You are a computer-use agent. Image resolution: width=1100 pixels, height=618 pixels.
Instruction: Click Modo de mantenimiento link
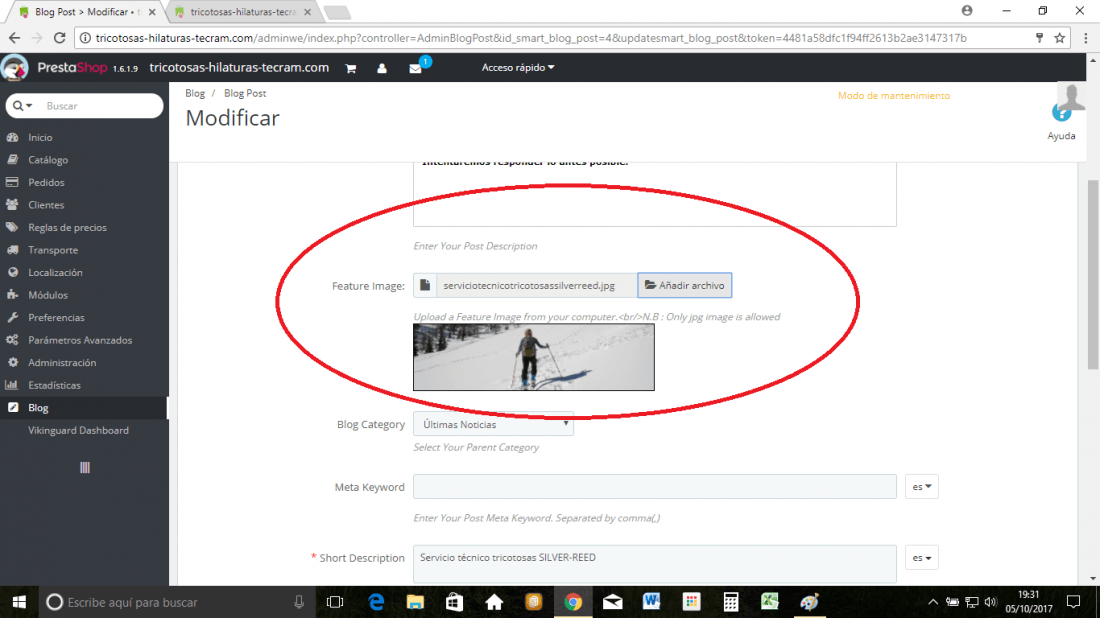pos(894,95)
